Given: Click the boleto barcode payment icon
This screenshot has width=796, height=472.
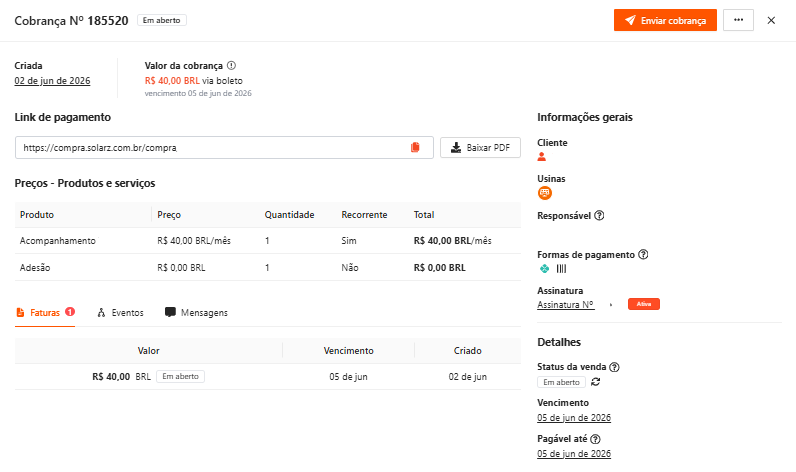Looking at the screenshot, I should tap(561, 268).
